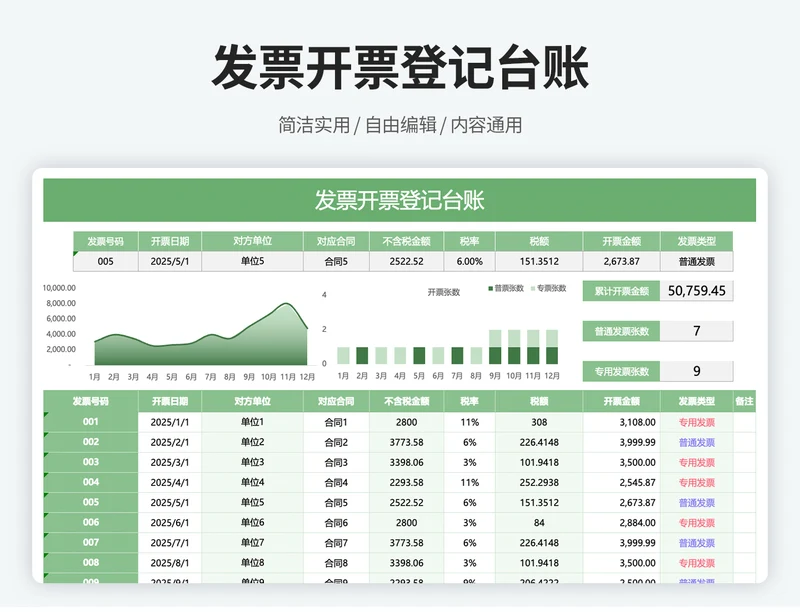Click the large black heading 发票开票登记台账
This screenshot has width=800, height=616.
[x=400, y=67]
